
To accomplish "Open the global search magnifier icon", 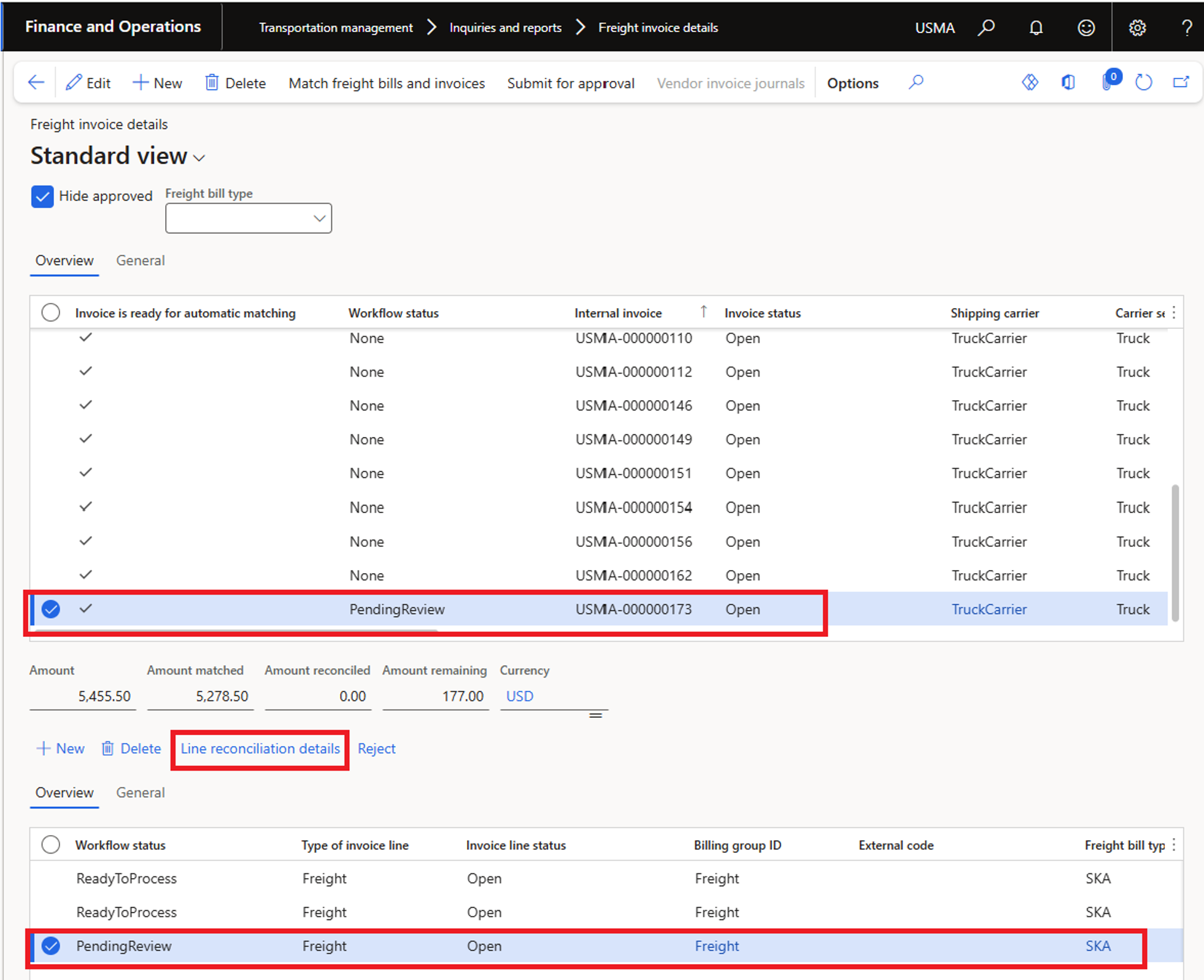I will (x=986, y=28).
